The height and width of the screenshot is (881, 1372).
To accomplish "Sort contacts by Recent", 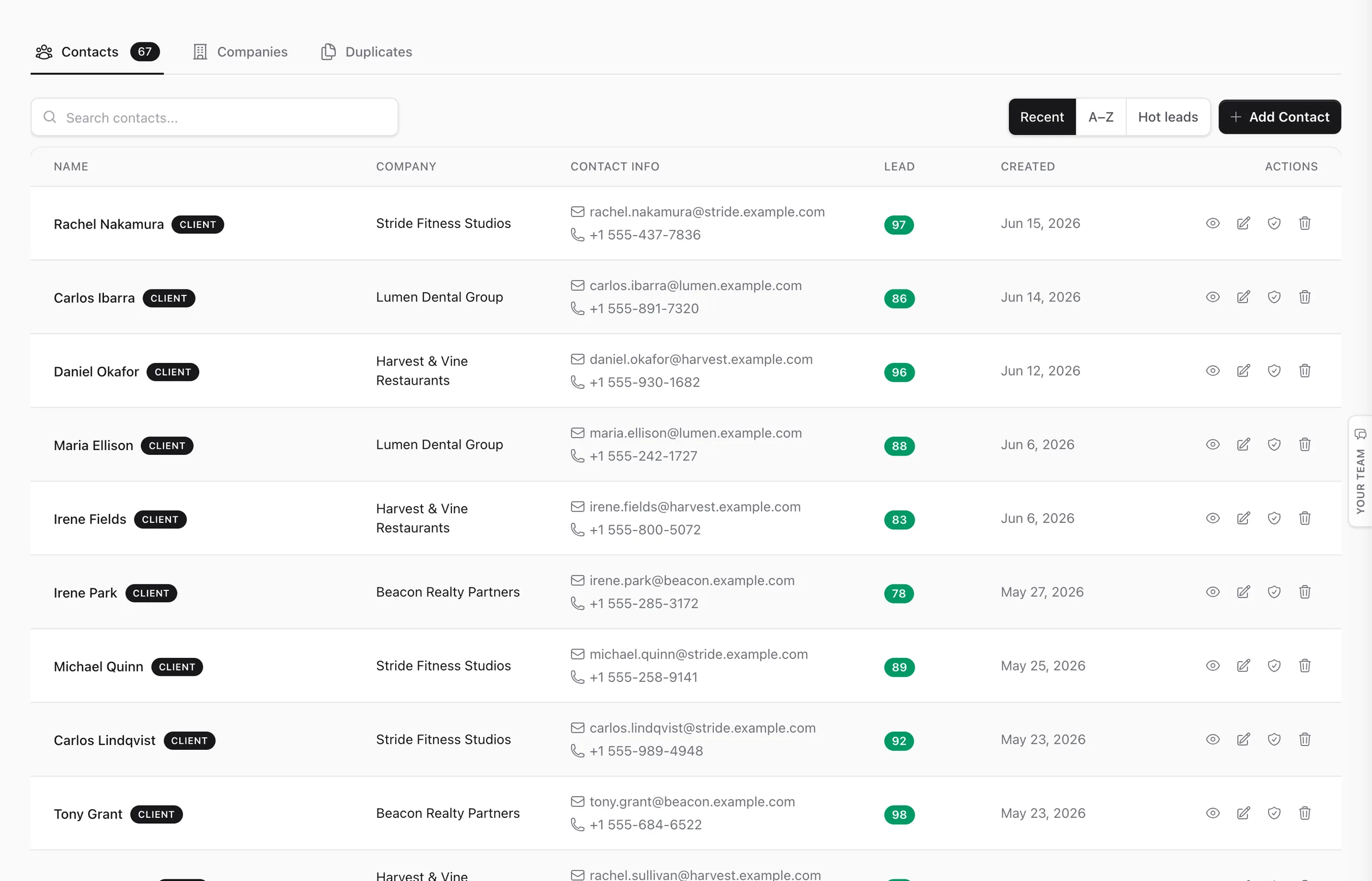I will pos(1042,118).
